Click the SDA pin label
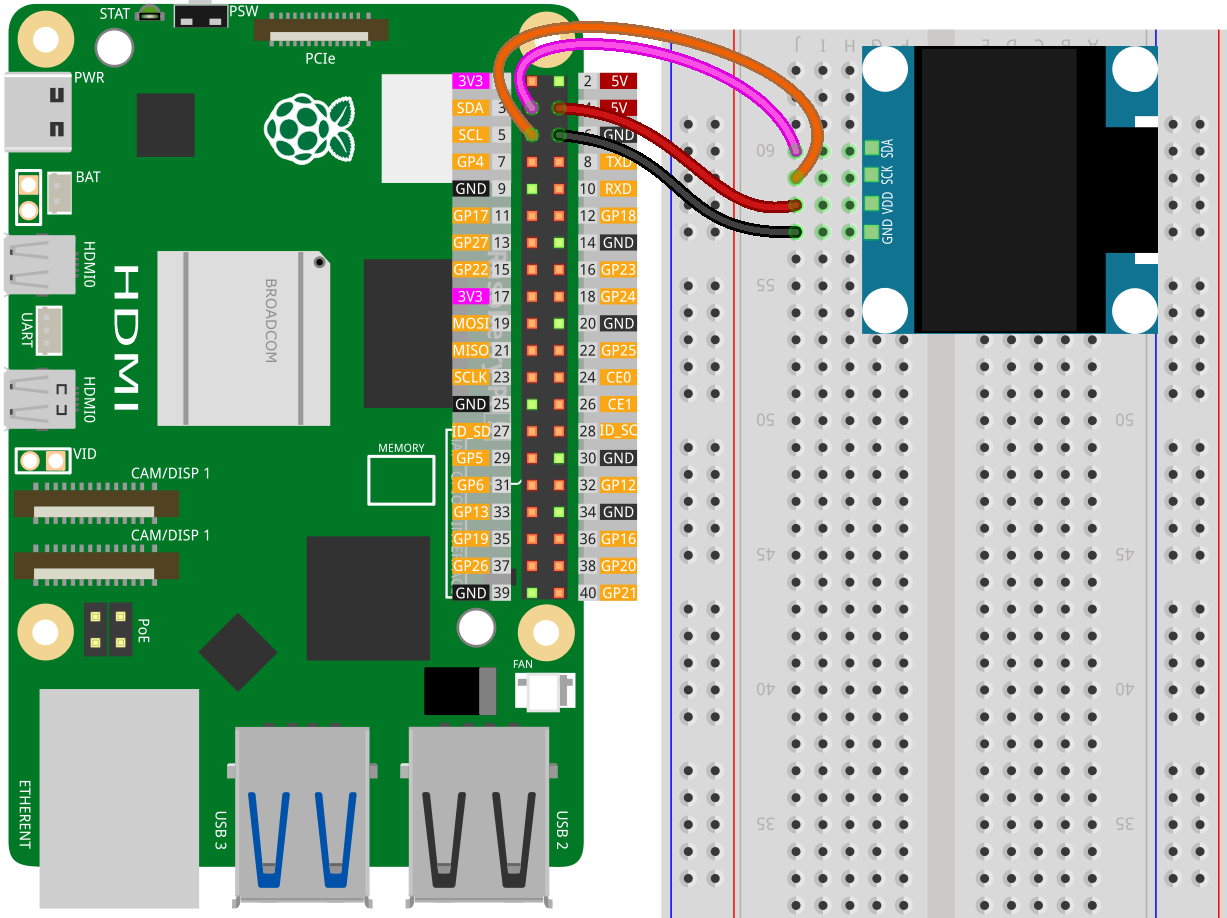Image resolution: width=1227 pixels, height=918 pixels. click(x=470, y=107)
